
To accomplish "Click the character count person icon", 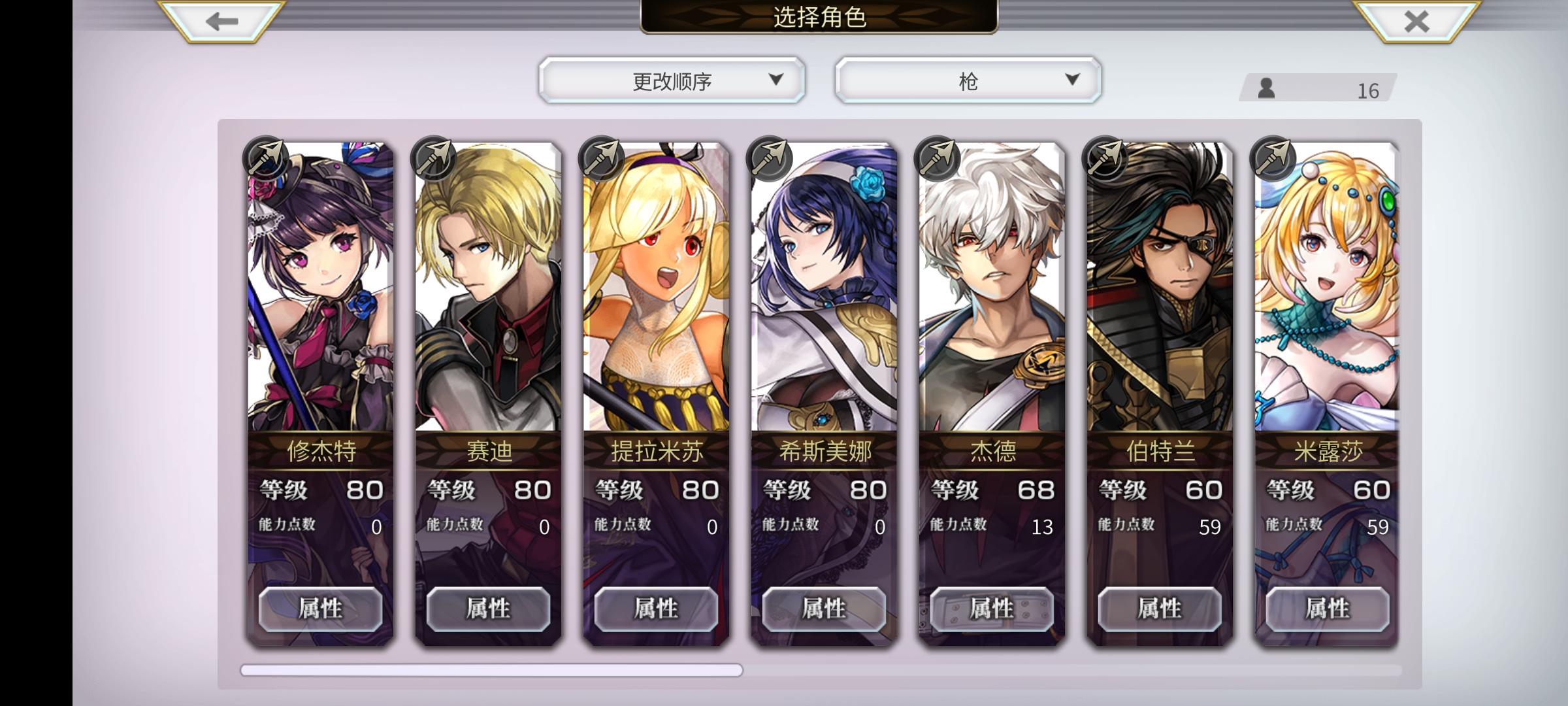I will click(x=1266, y=88).
